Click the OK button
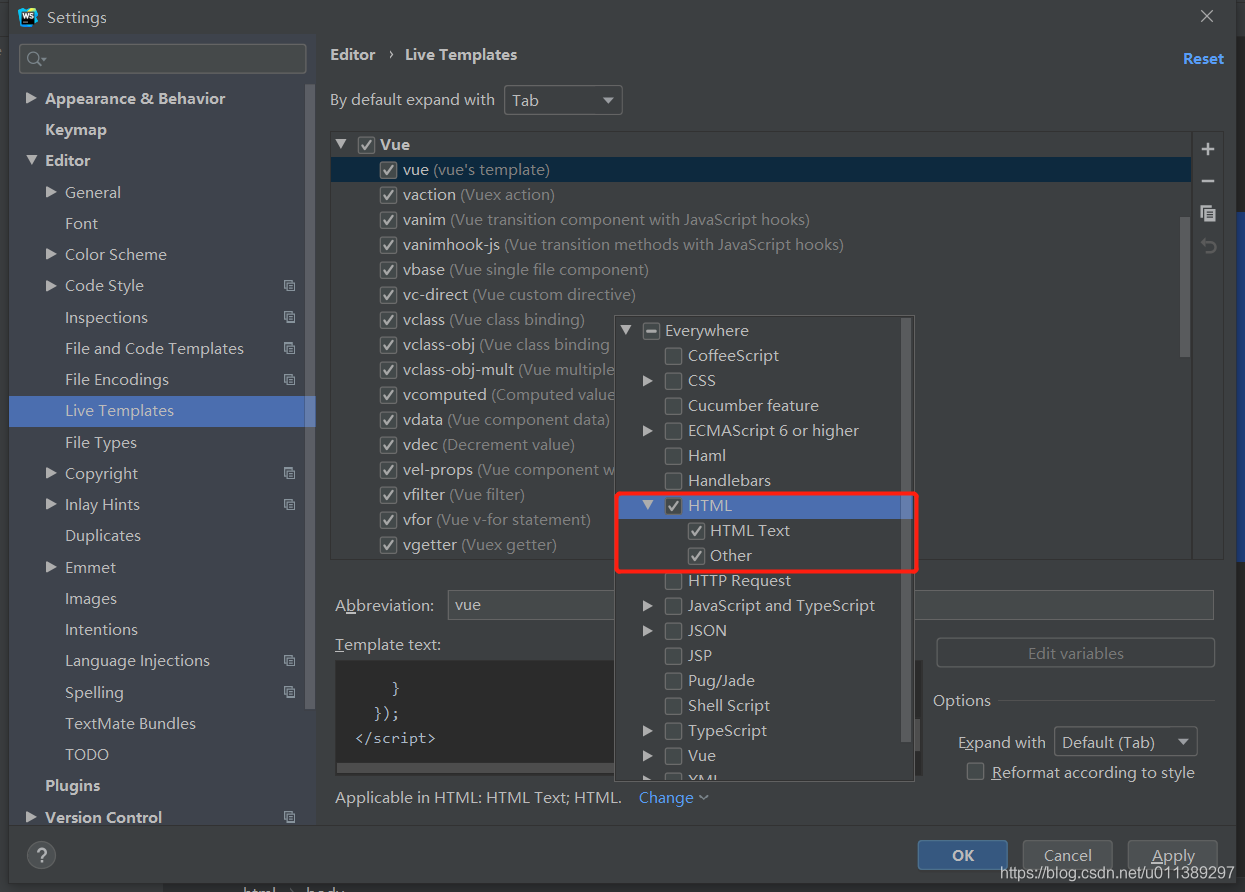This screenshot has width=1245, height=892. 963,855
